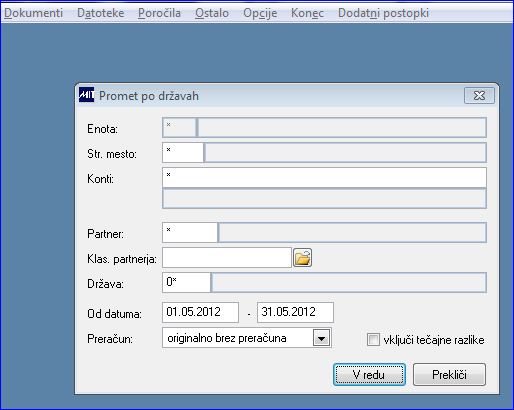Confirm with the V redu button
The image size is (514, 410).
click(x=369, y=375)
